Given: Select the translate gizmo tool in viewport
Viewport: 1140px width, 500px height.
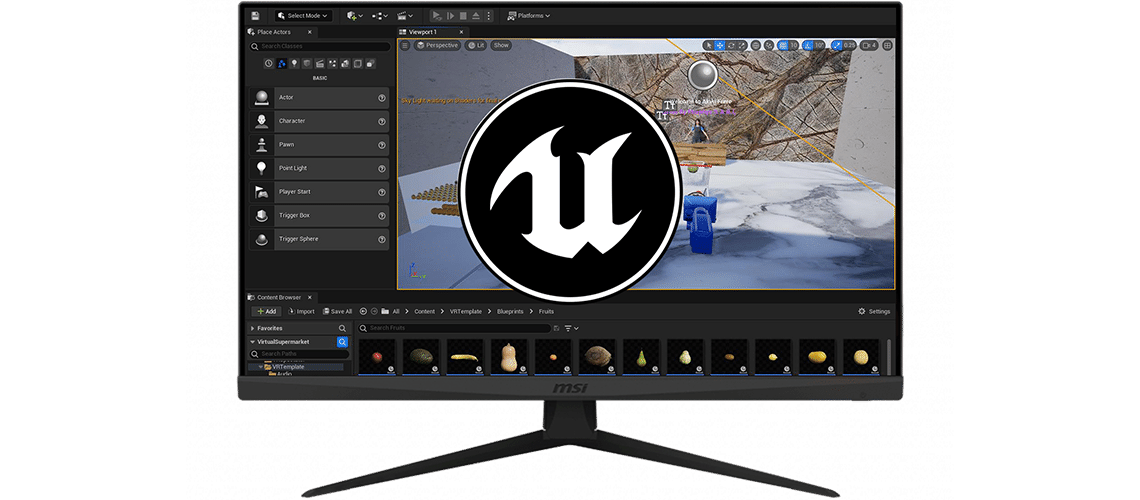Looking at the screenshot, I should (720, 45).
